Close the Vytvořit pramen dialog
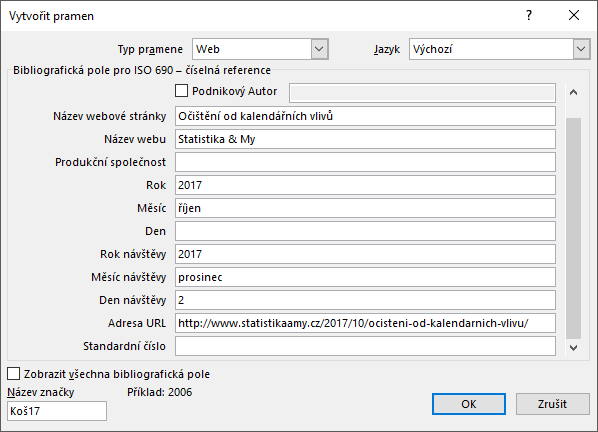The height and width of the screenshot is (432, 598). point(574,15)
